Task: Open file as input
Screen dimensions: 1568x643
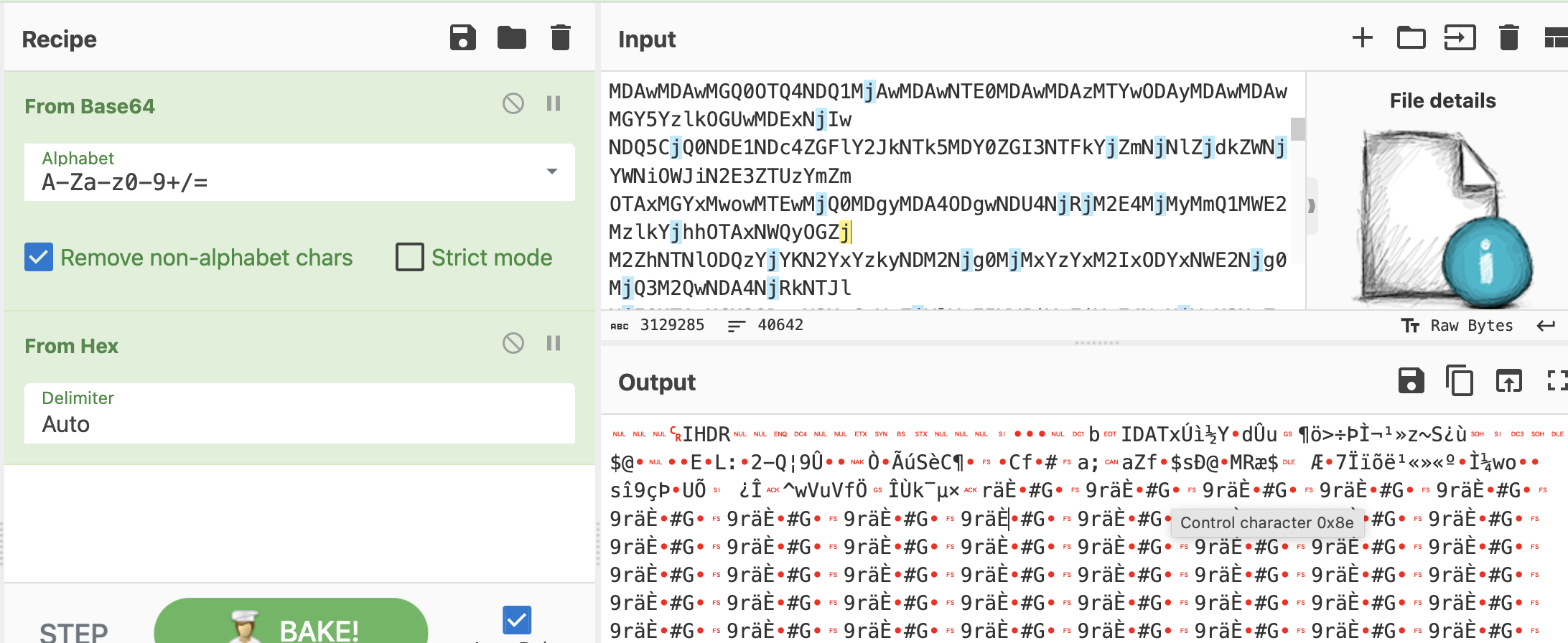Action: 1460,38
